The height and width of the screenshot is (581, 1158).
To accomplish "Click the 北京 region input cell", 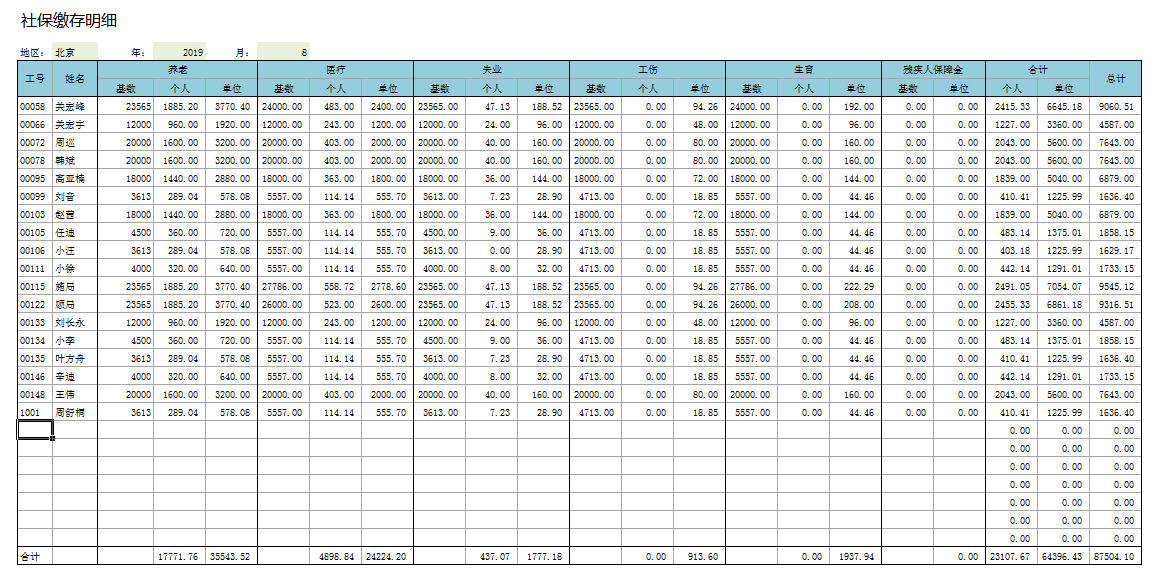I will pyautogui.click(x=75, y=51).
